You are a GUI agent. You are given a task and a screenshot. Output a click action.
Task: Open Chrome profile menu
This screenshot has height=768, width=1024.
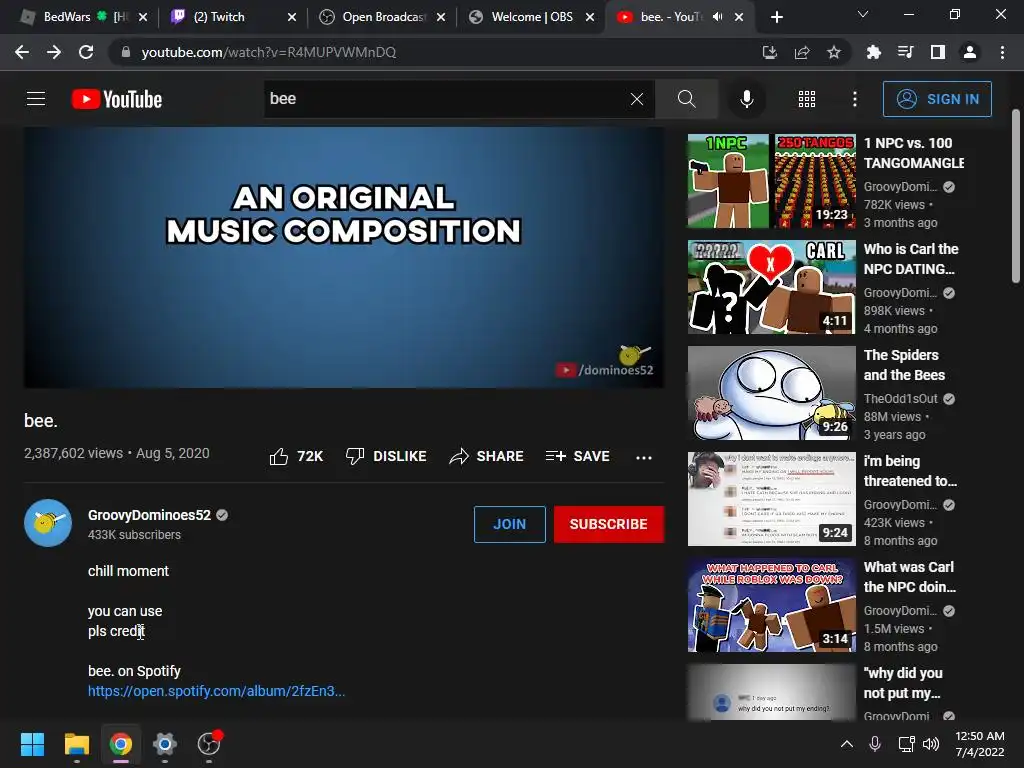click(970, 52)
